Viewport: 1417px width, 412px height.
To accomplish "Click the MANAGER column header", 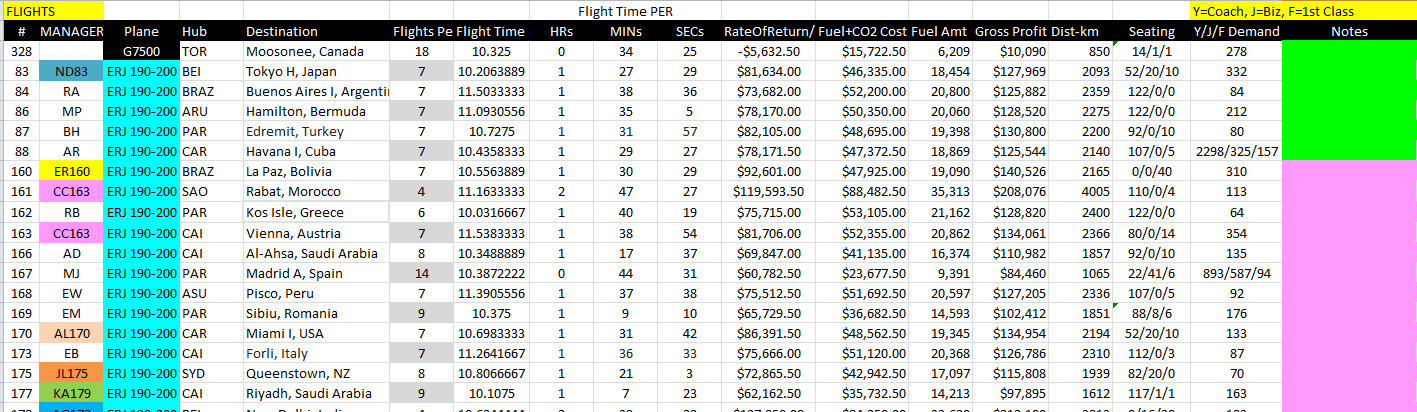I will coord(72,32).
